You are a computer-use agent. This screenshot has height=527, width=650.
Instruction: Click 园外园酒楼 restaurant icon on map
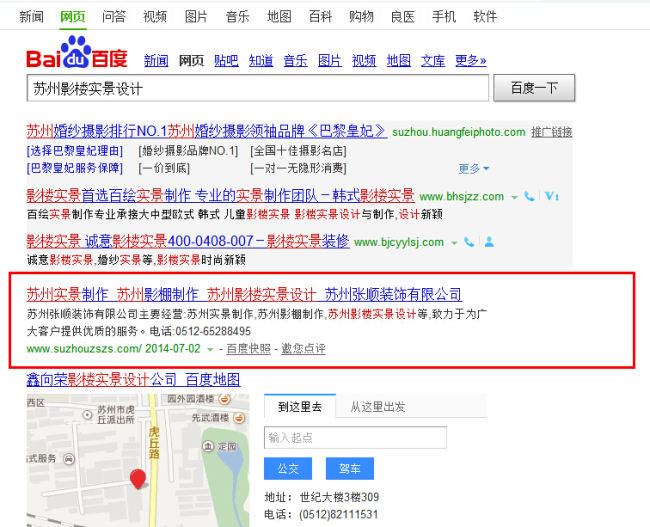point(225,399)
